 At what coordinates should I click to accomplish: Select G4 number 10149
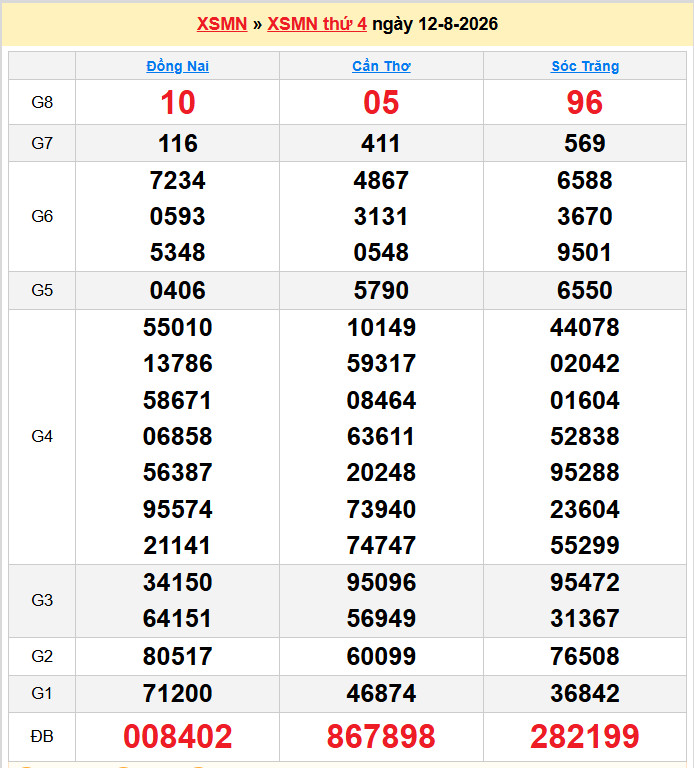[381, 327]
